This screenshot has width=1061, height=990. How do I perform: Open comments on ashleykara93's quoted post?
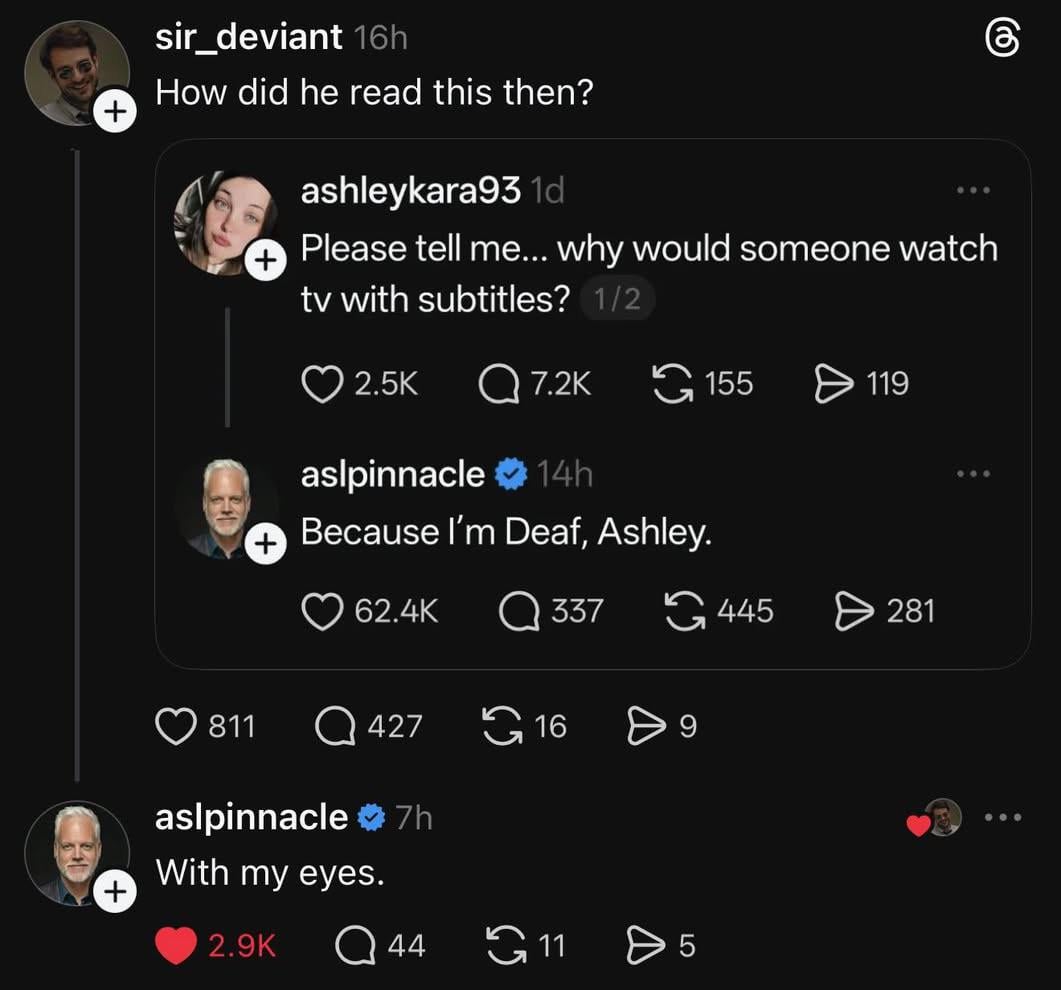tap(497, 383)
